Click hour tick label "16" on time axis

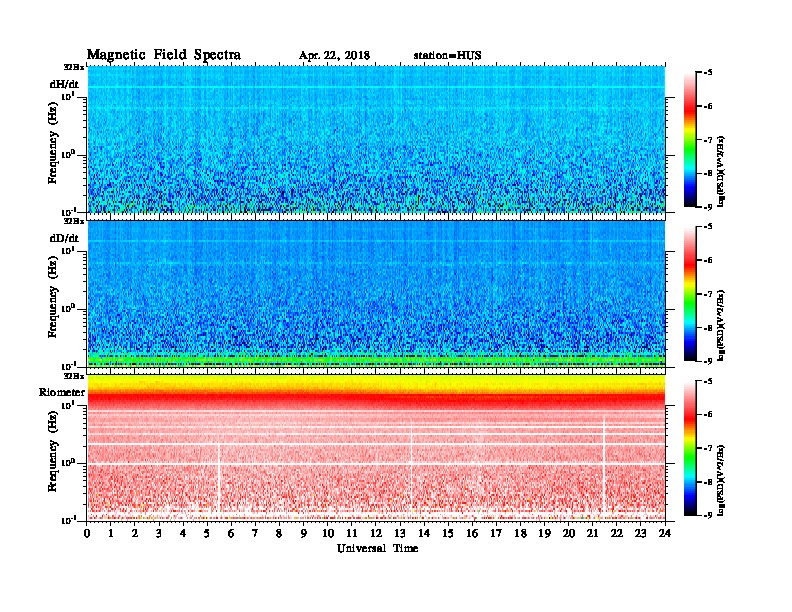tap(472, 533)
